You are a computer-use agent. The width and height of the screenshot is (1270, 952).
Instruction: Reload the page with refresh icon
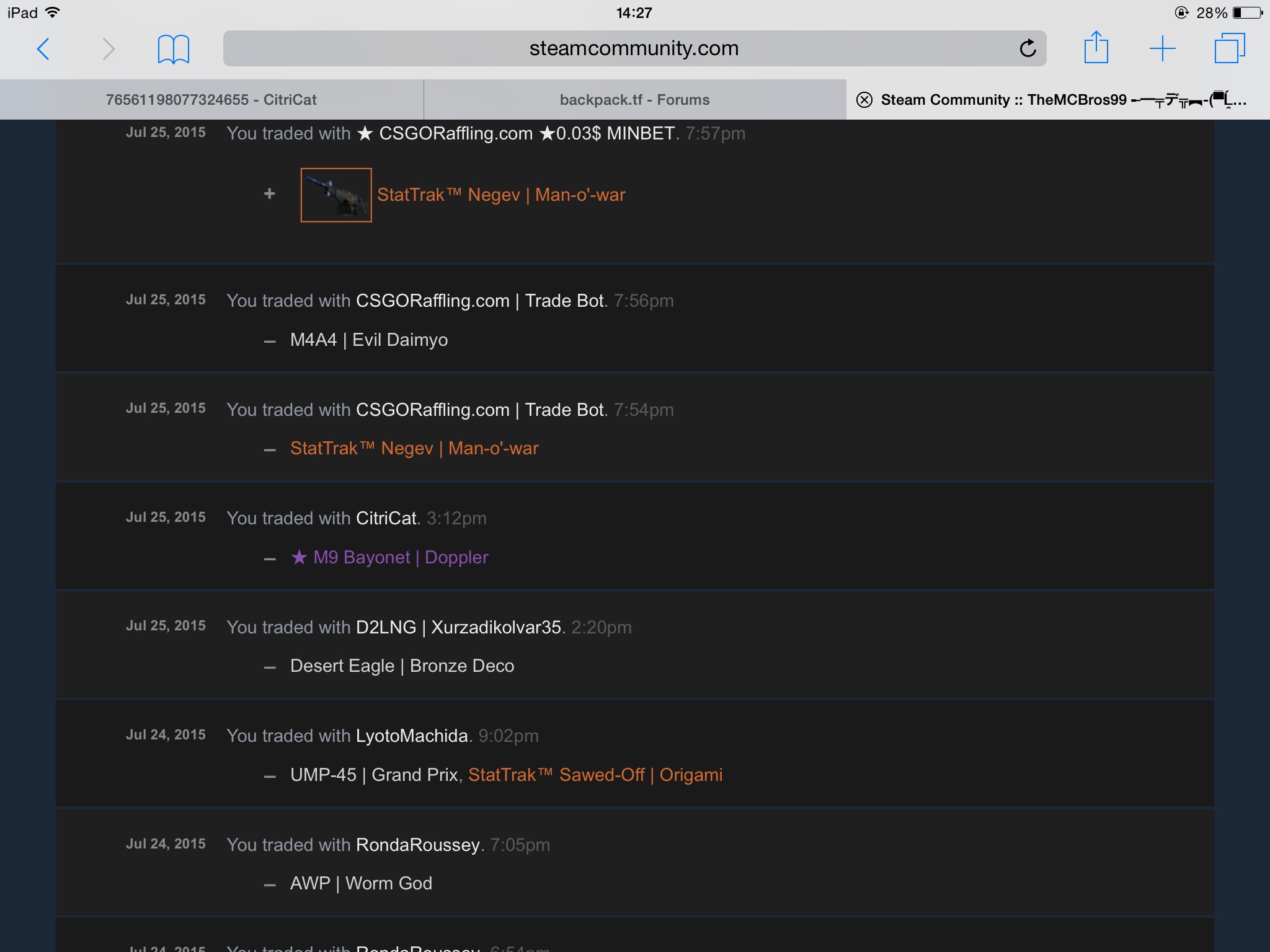point(1028,48)
